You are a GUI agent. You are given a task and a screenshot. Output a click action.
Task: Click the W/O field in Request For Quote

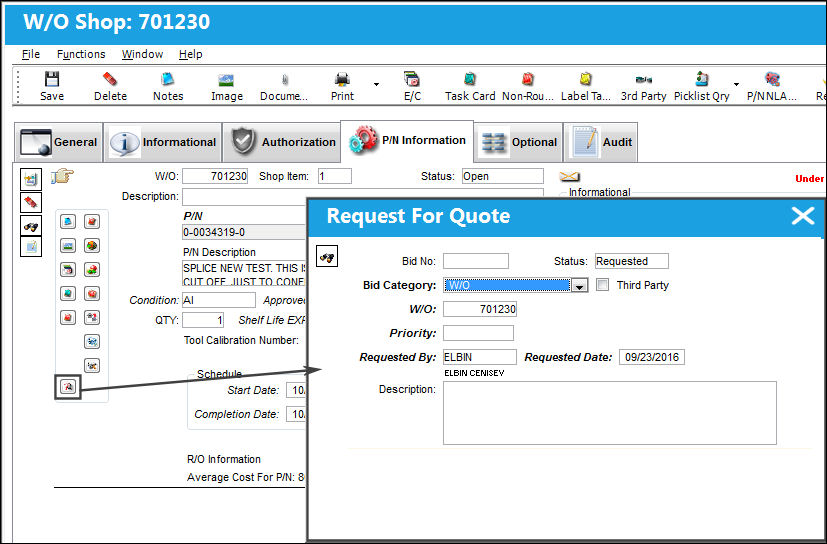(479, 309)
